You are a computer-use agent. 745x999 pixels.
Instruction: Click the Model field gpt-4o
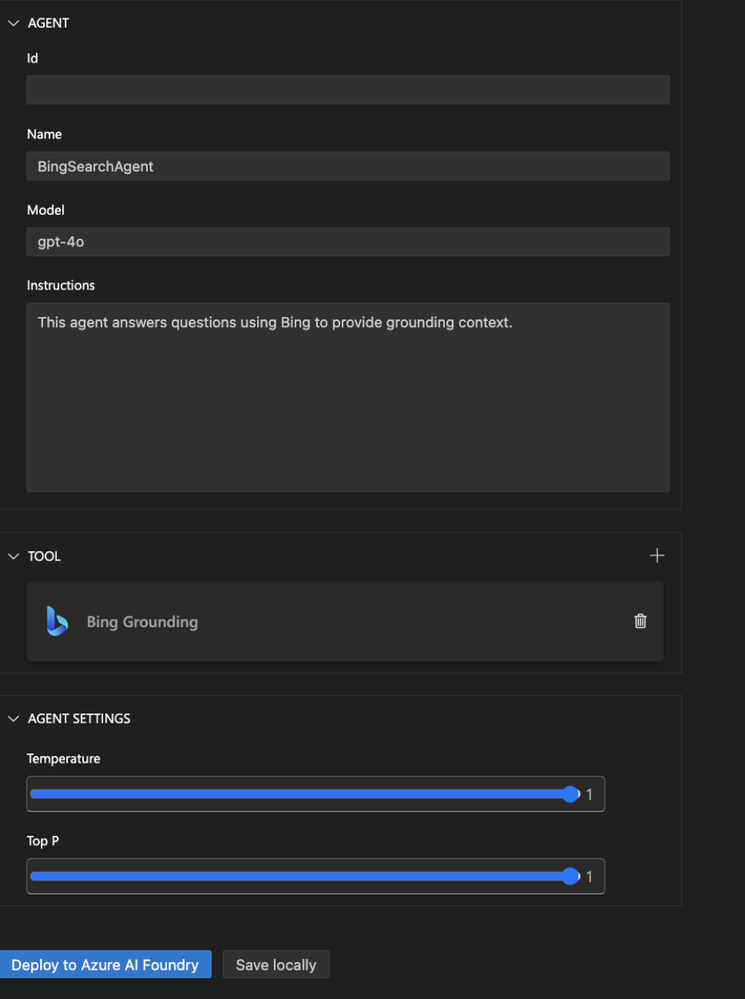pyautogui.click(x=348, y=242)
